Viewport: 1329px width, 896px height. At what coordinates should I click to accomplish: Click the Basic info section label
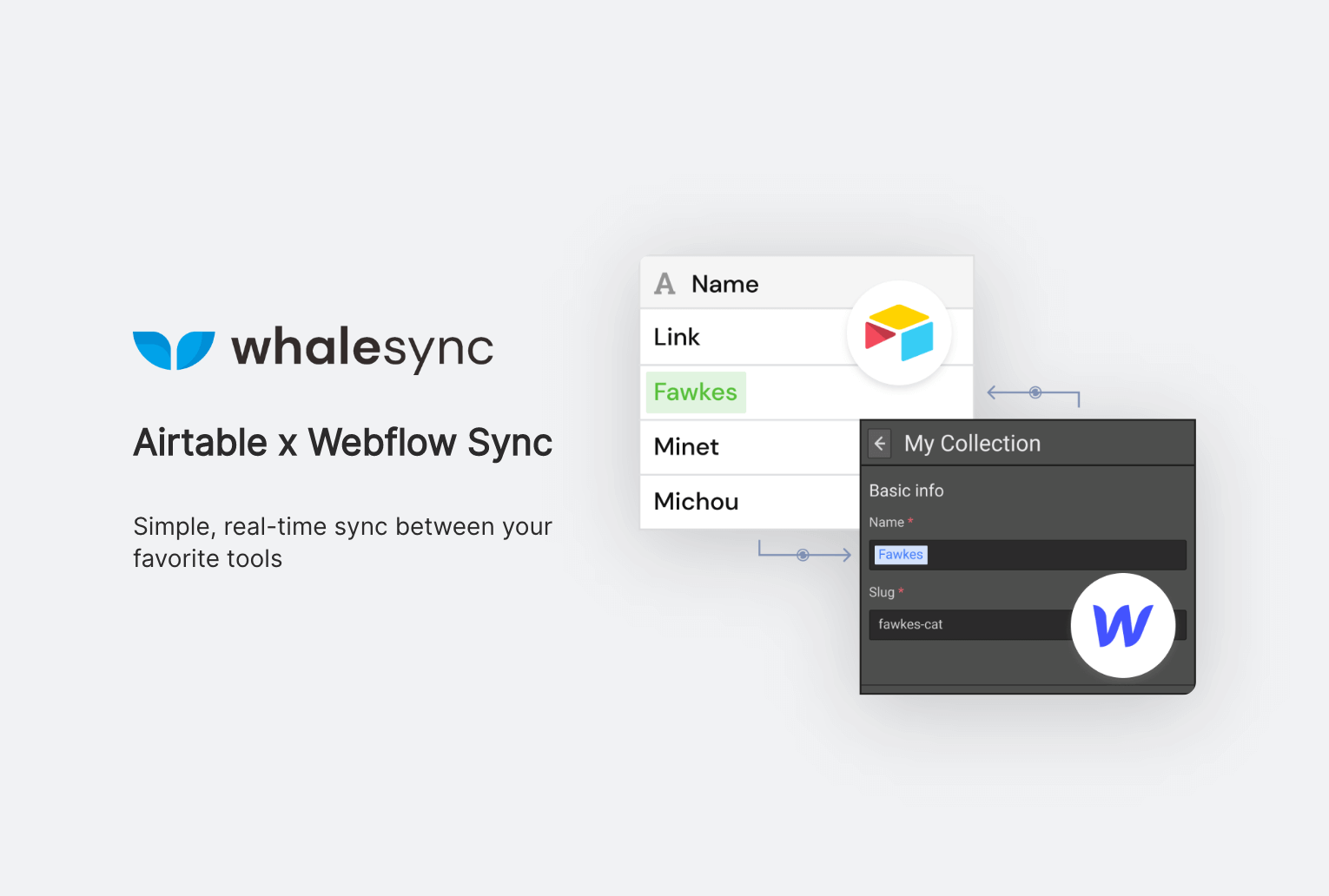tap(906, 491)
